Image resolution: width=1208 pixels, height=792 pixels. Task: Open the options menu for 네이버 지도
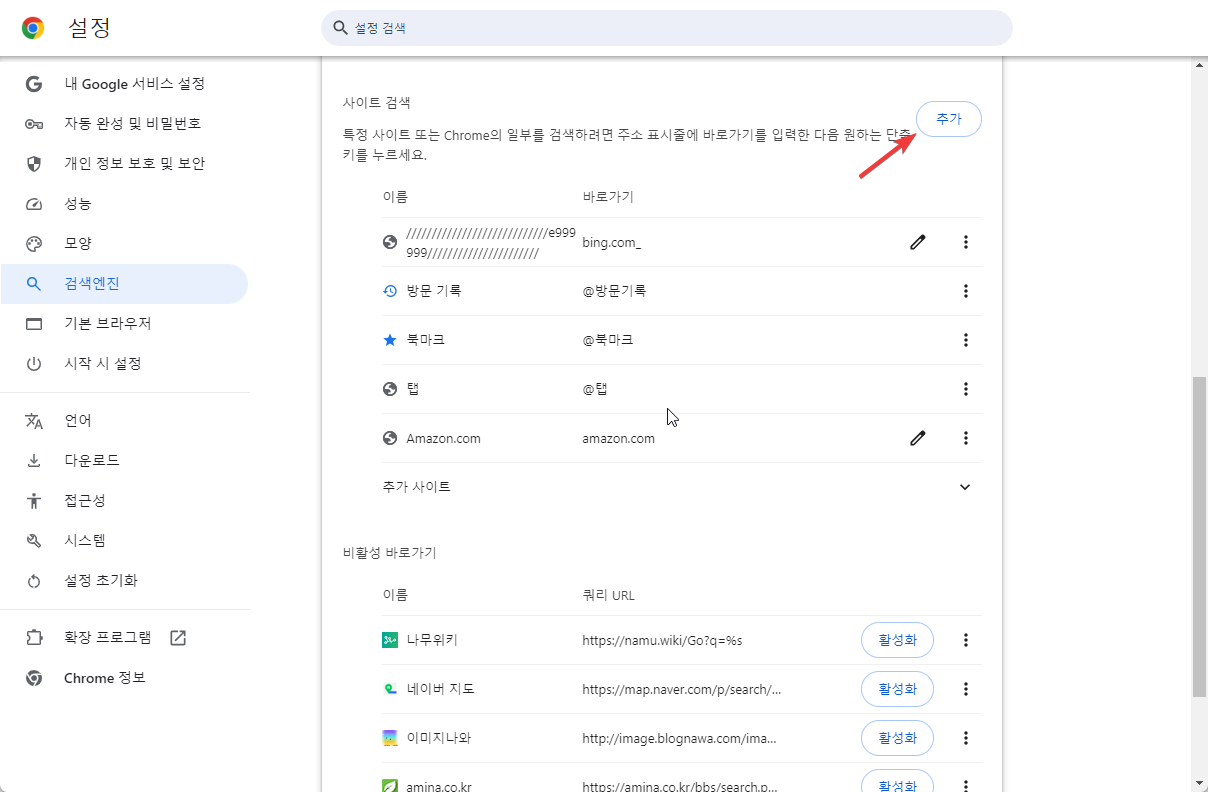pyautogui.click(x=965, y=688)
